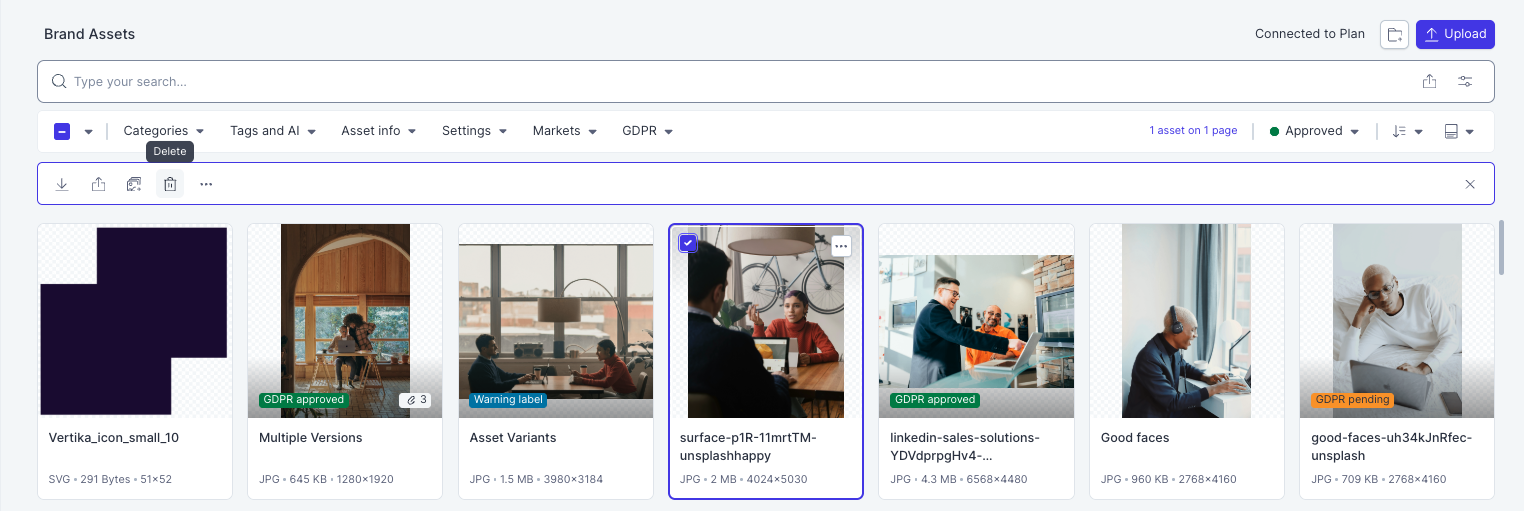Viewport: 1524px width, 511px height.
Task: Click GDPR approved label on linkedin-sales-solutions card
Action: pyautogui.click(x=934, y=400)
